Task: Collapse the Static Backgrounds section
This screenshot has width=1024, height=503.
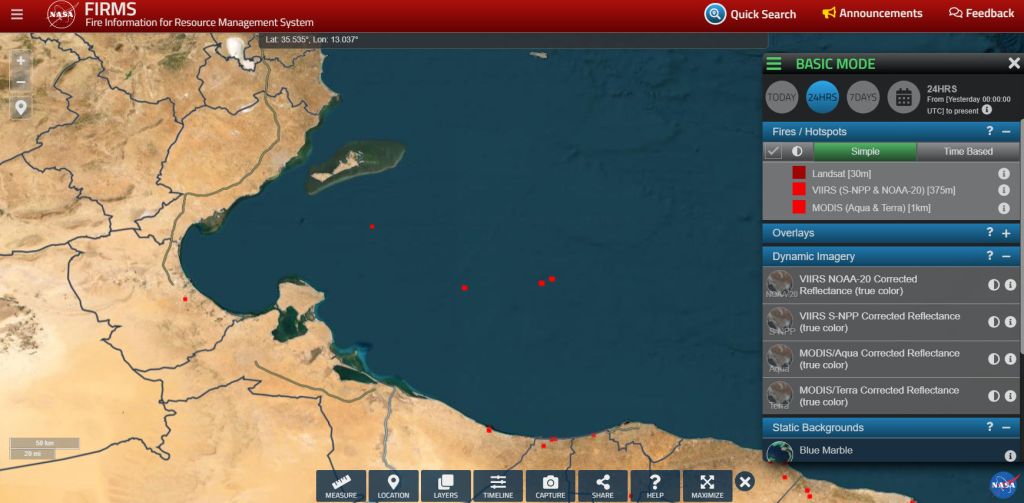Action: click(x=1006, y=428)
